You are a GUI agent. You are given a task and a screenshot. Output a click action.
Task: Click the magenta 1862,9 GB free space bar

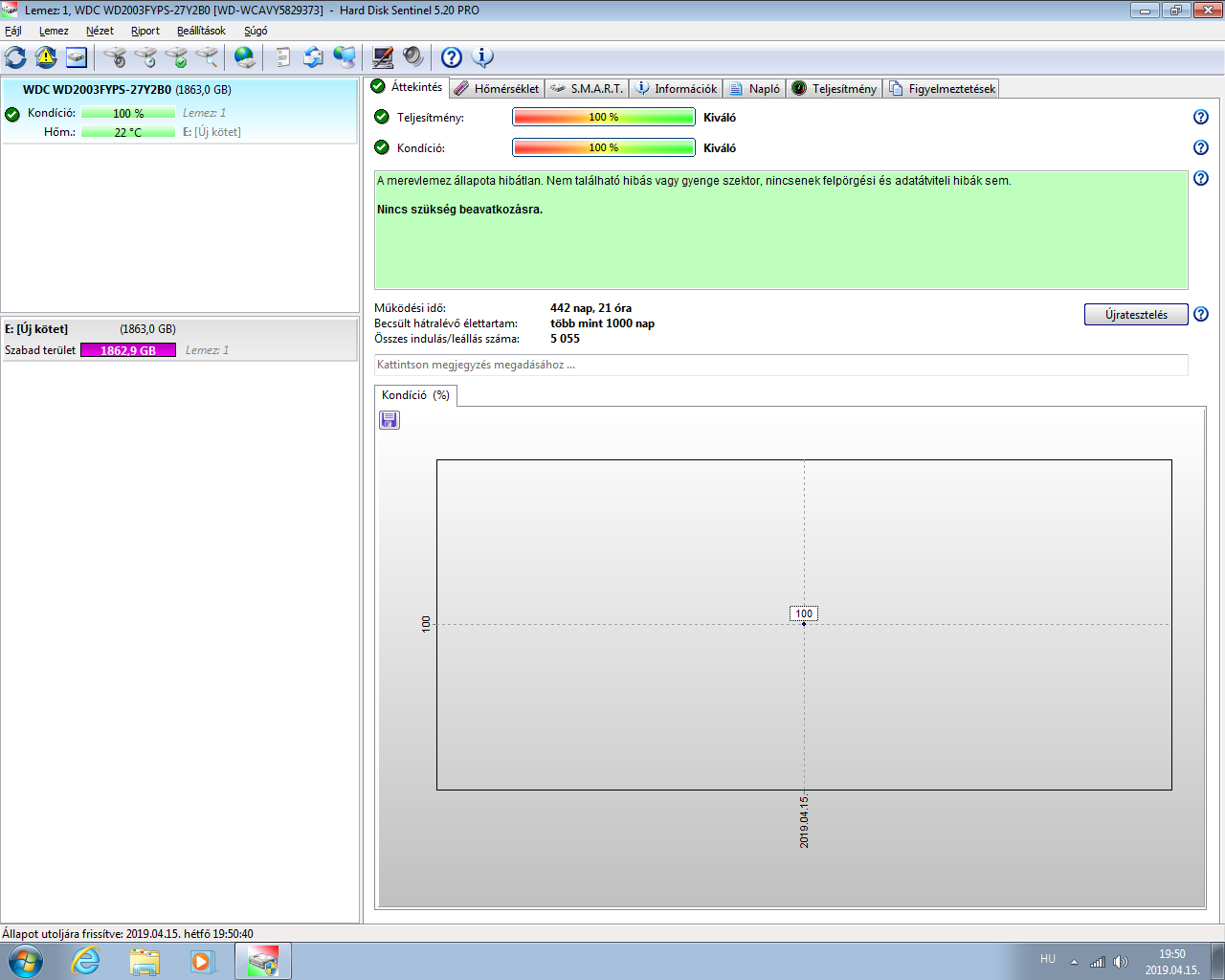[x=128, y=350]
